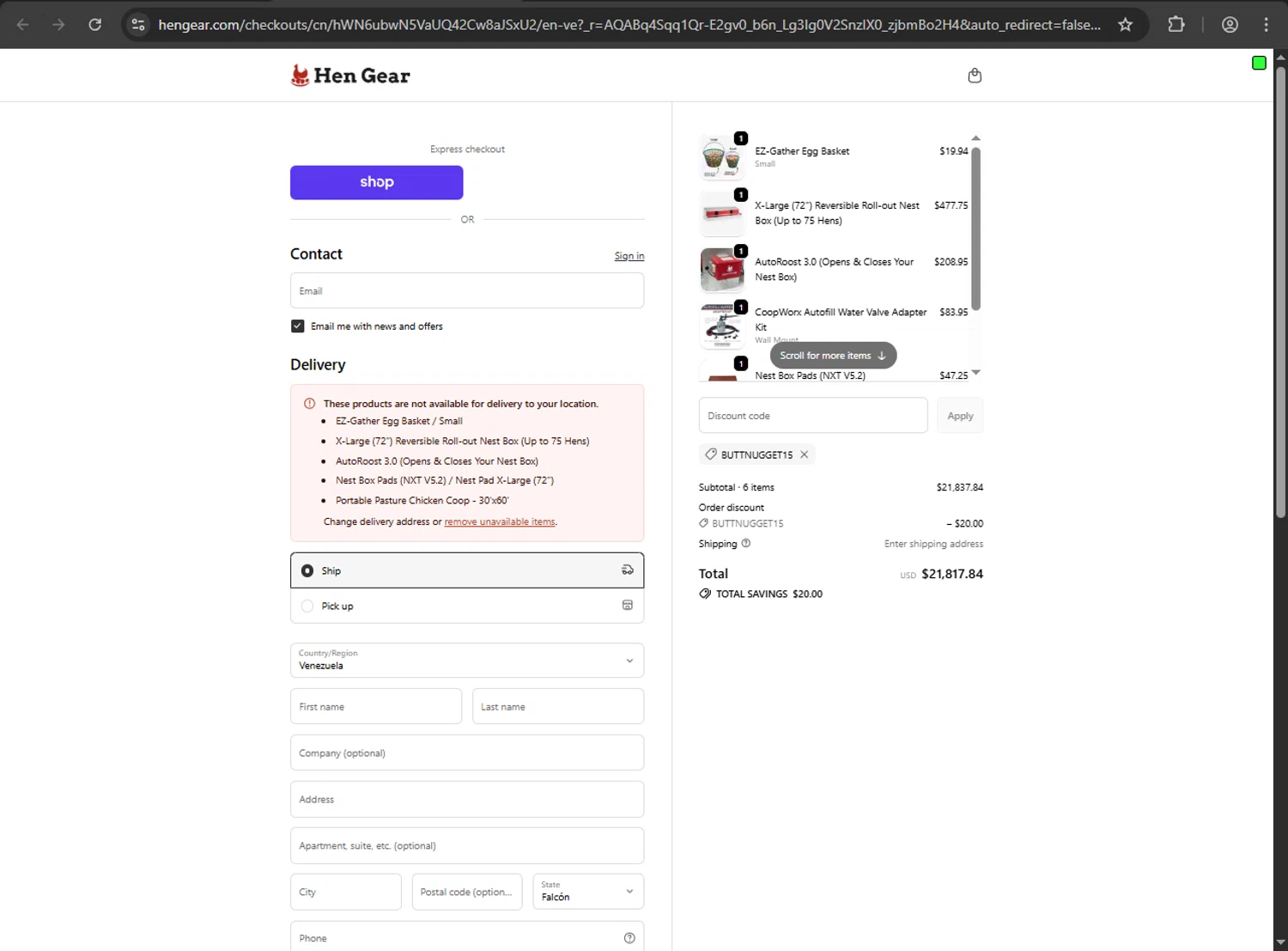This screenshot has width=1288, height=951.
Task: Click the scroll arrow in Scroll for more items
Action: point(881,356)
